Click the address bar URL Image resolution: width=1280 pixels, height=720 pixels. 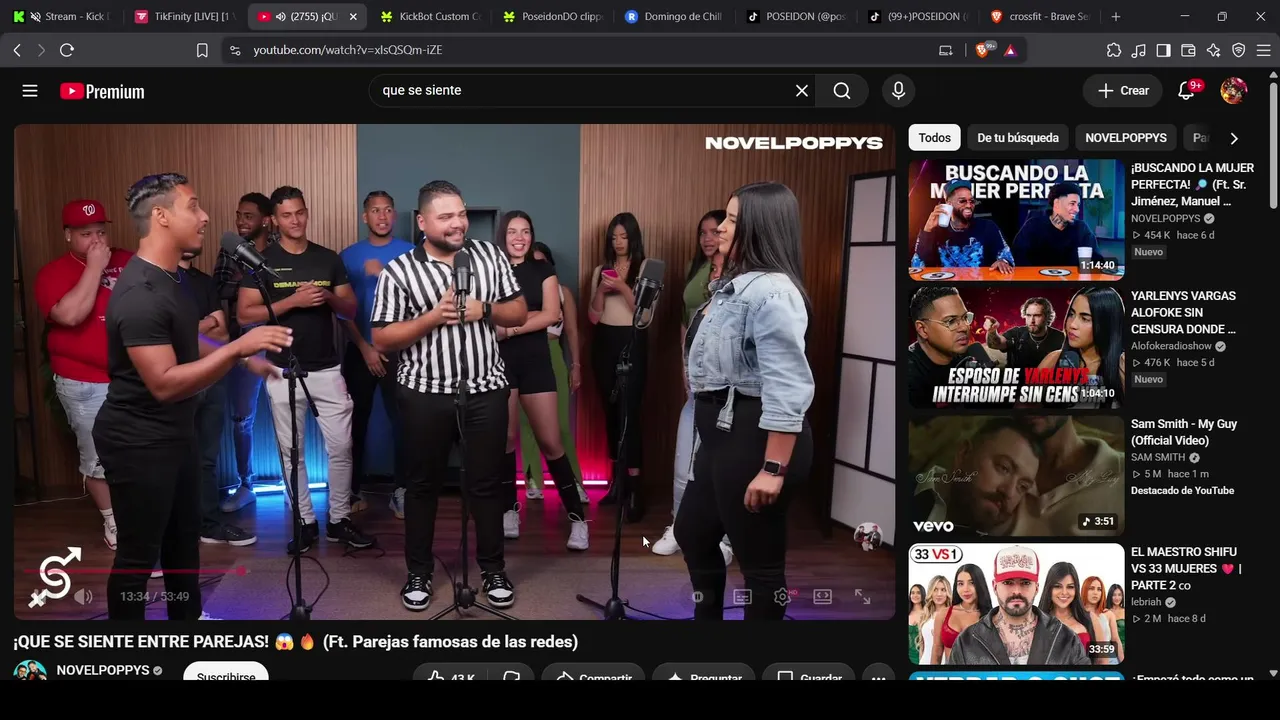click(x=348, y=50)
